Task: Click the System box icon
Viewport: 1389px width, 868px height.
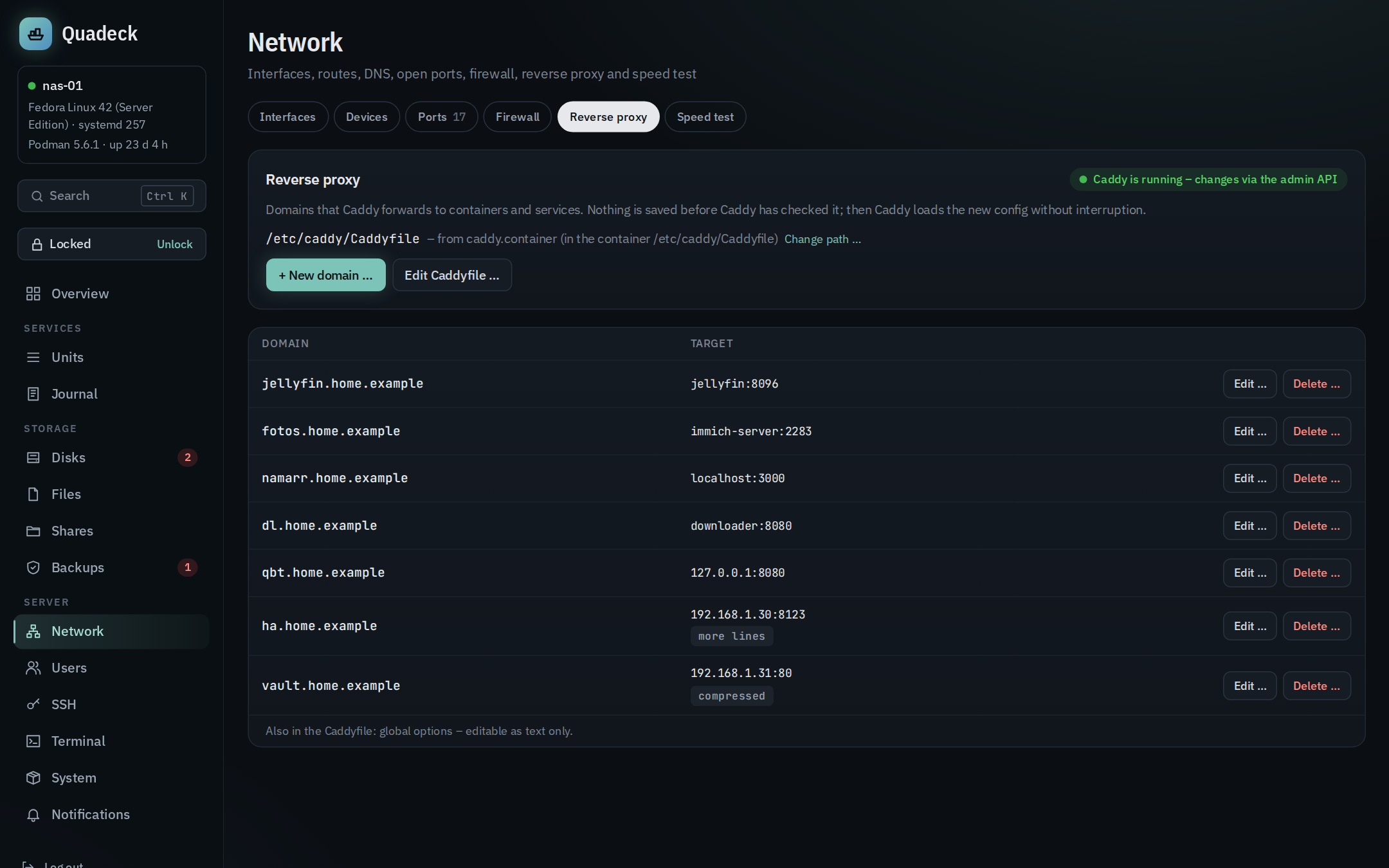Action: tap(33, 778)
